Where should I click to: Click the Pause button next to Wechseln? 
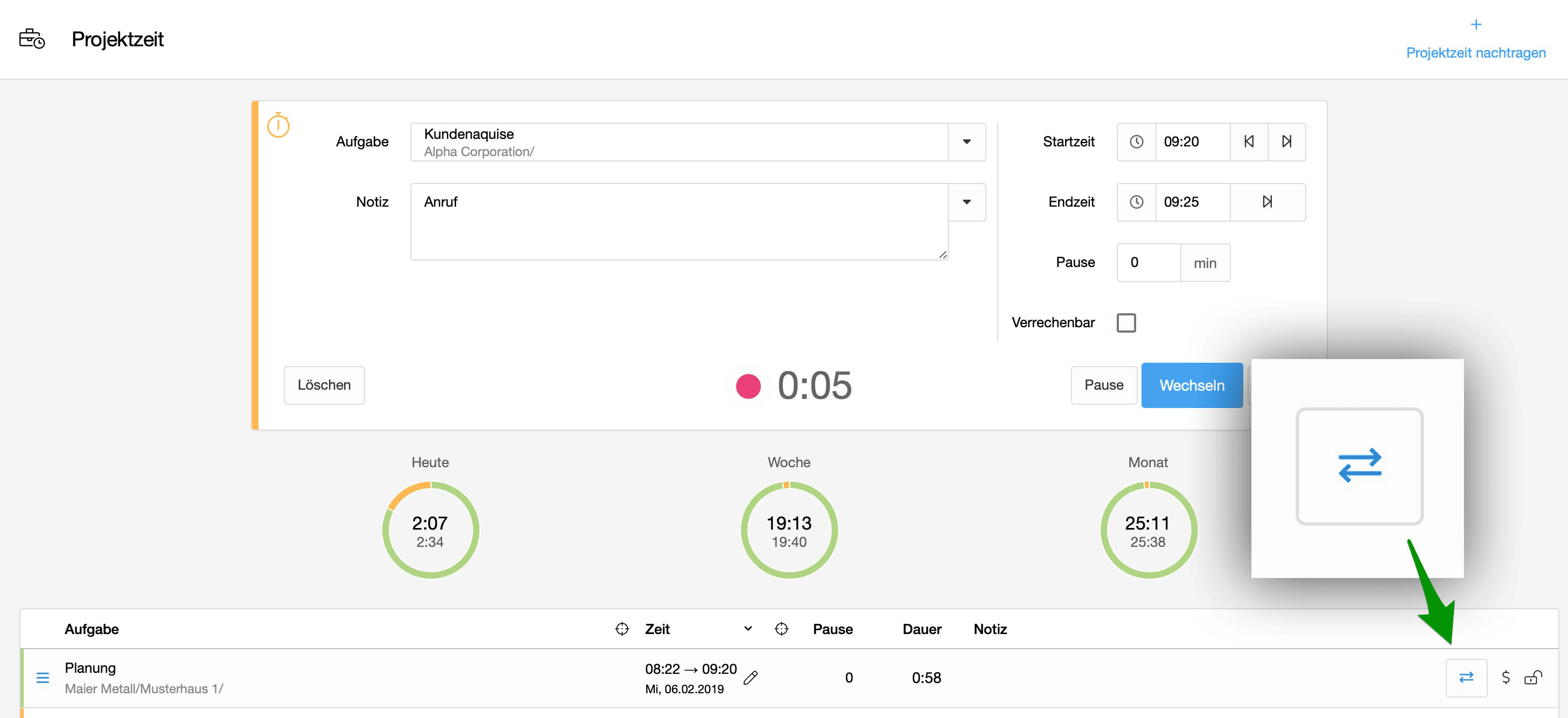pyautogui.click(x=1103, y=385)
